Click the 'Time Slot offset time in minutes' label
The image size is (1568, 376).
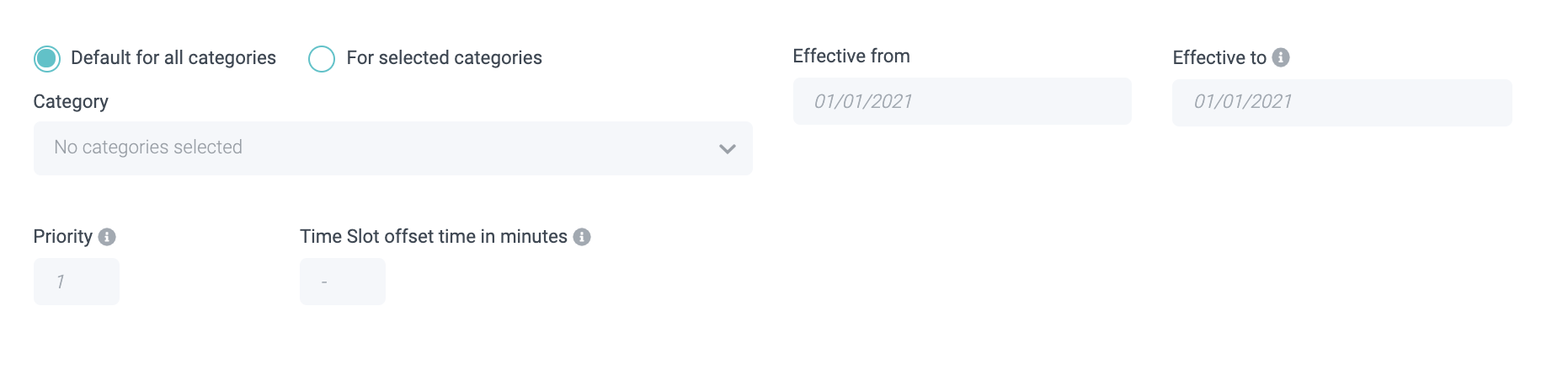pos(434,237)
